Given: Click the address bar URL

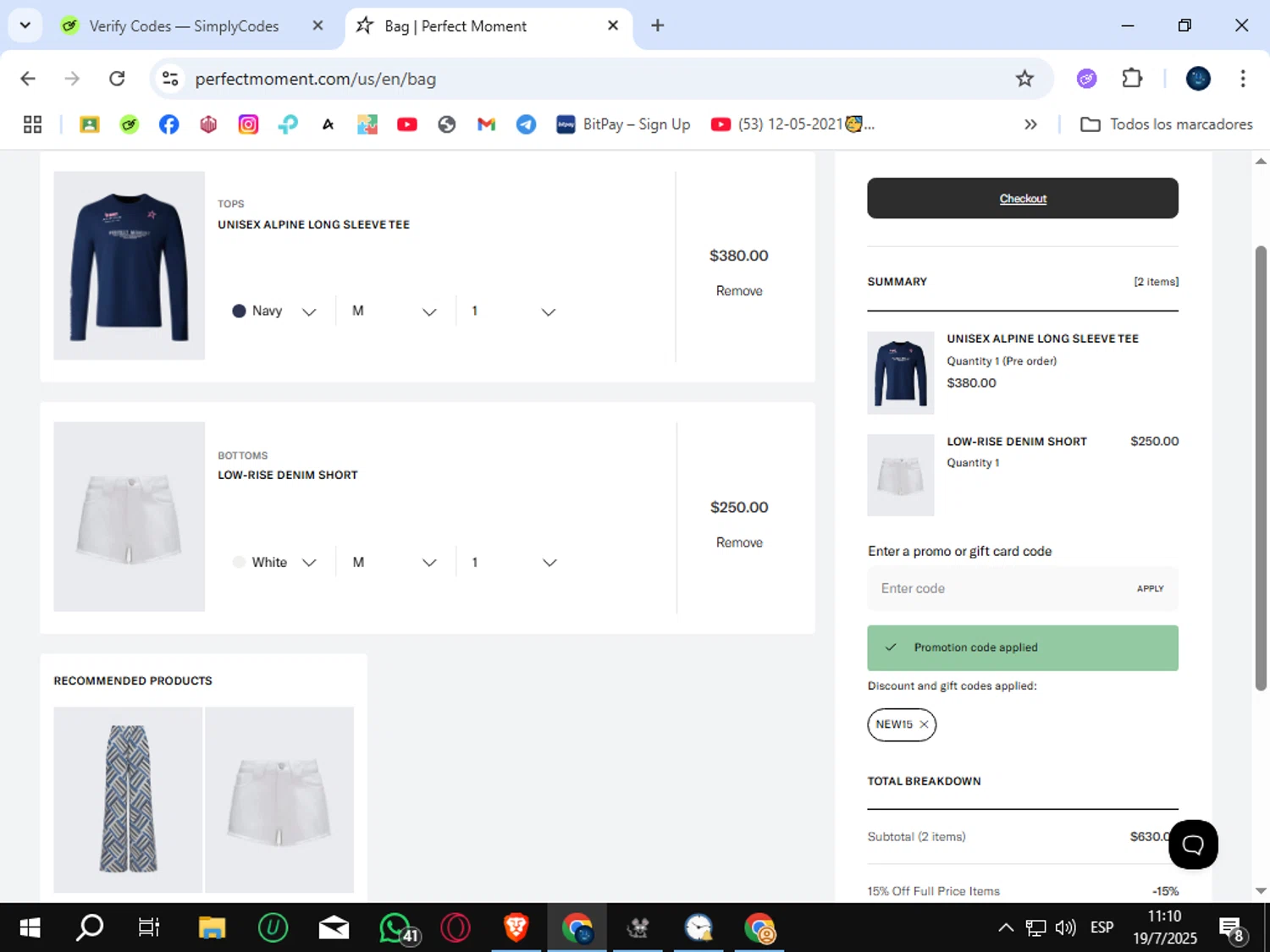Looking at the screenshot, I should click(x=315, y=79).
